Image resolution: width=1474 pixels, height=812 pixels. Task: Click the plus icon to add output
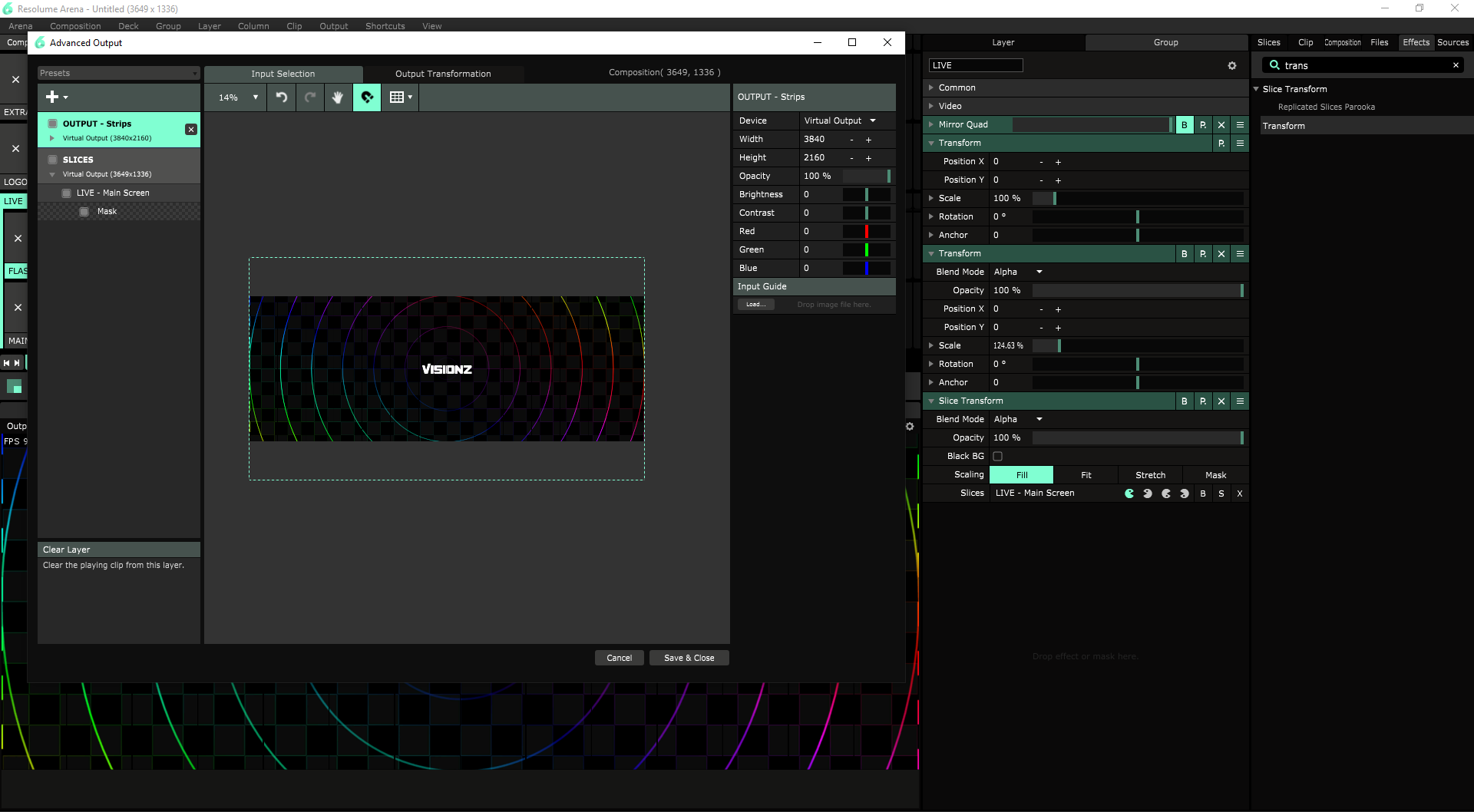53,97
